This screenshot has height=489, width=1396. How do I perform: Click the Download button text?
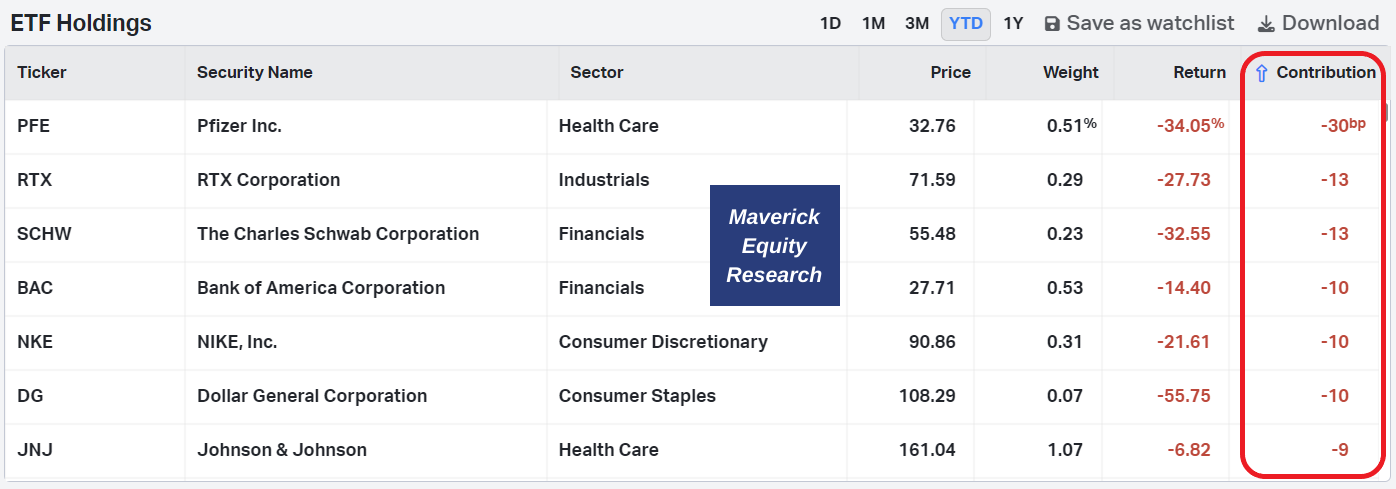1330,23
